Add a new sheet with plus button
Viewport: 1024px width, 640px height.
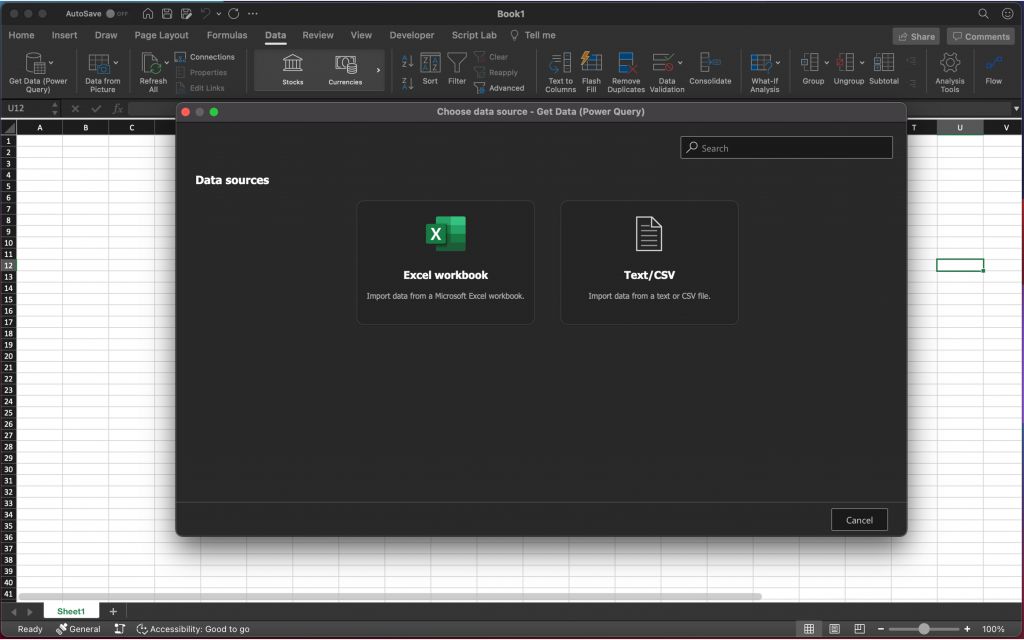click(x=113, y=611)
